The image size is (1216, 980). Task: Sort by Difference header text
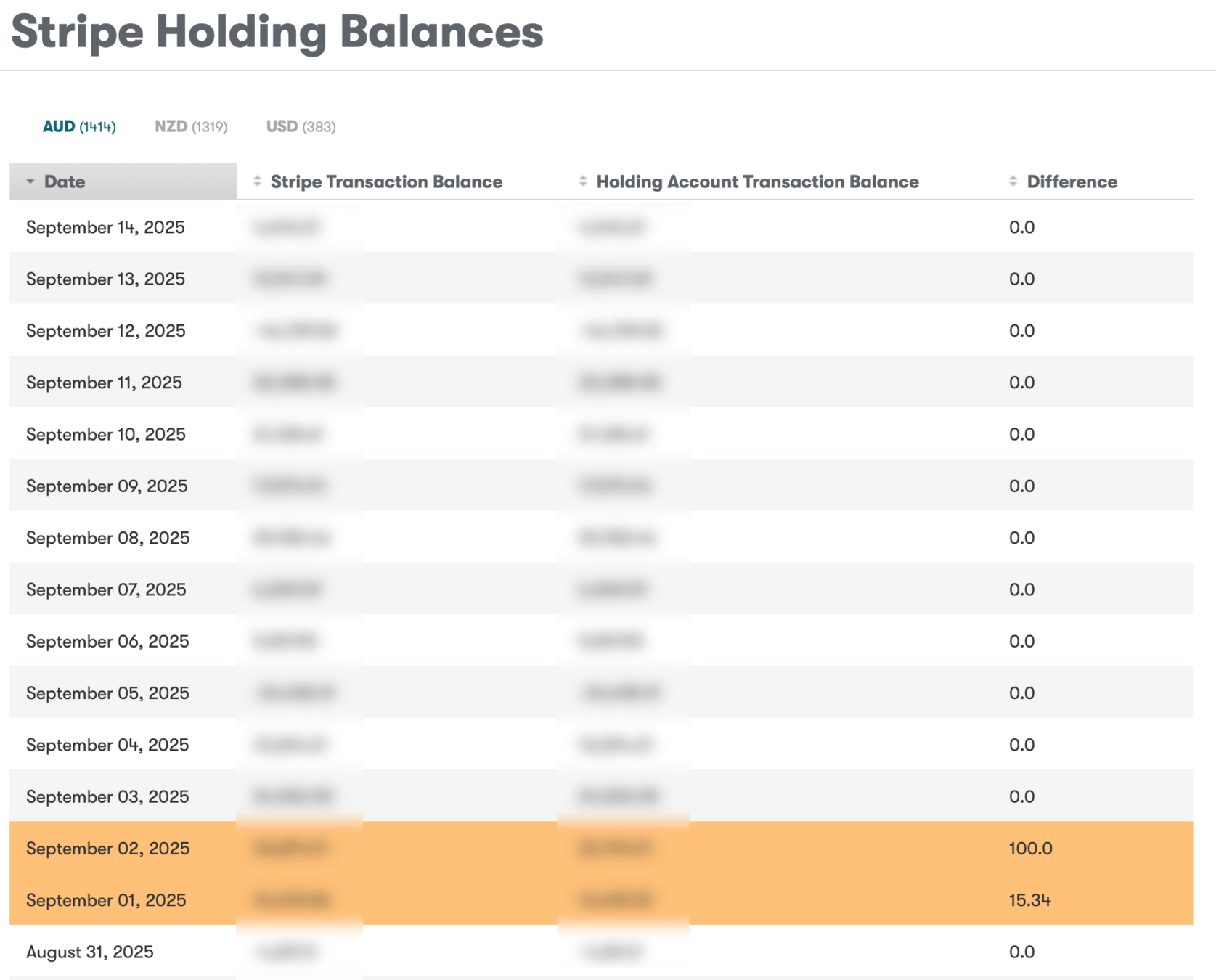click(1072, 181)
